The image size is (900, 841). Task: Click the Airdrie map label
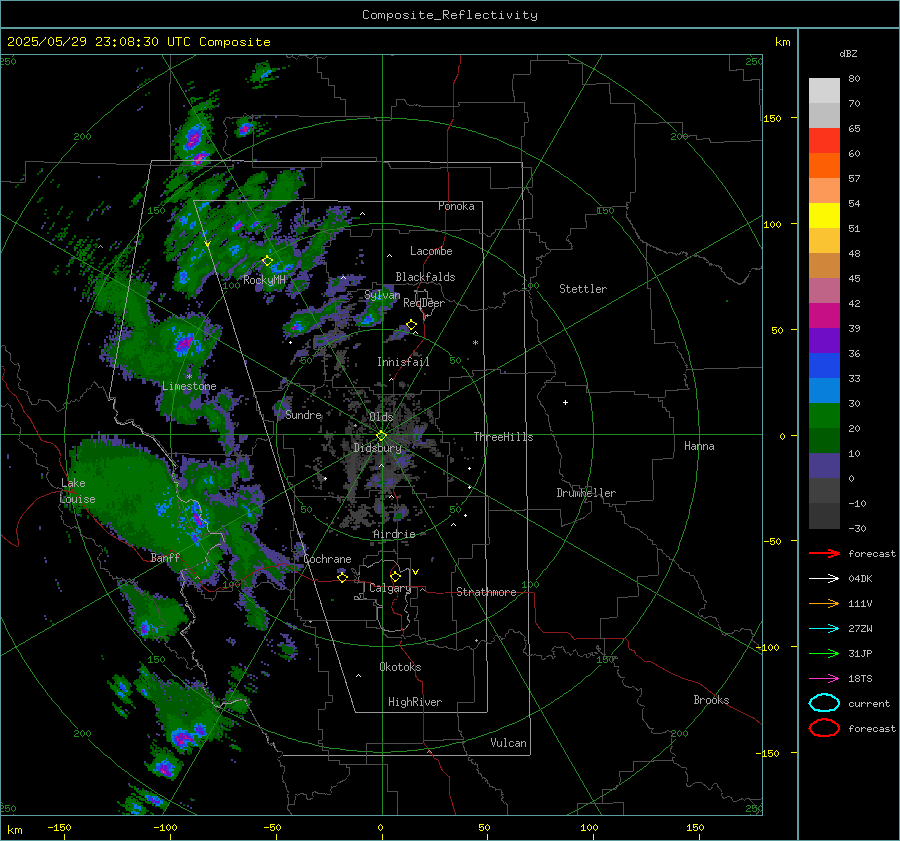pyautogui.click(x=394, y=534)
